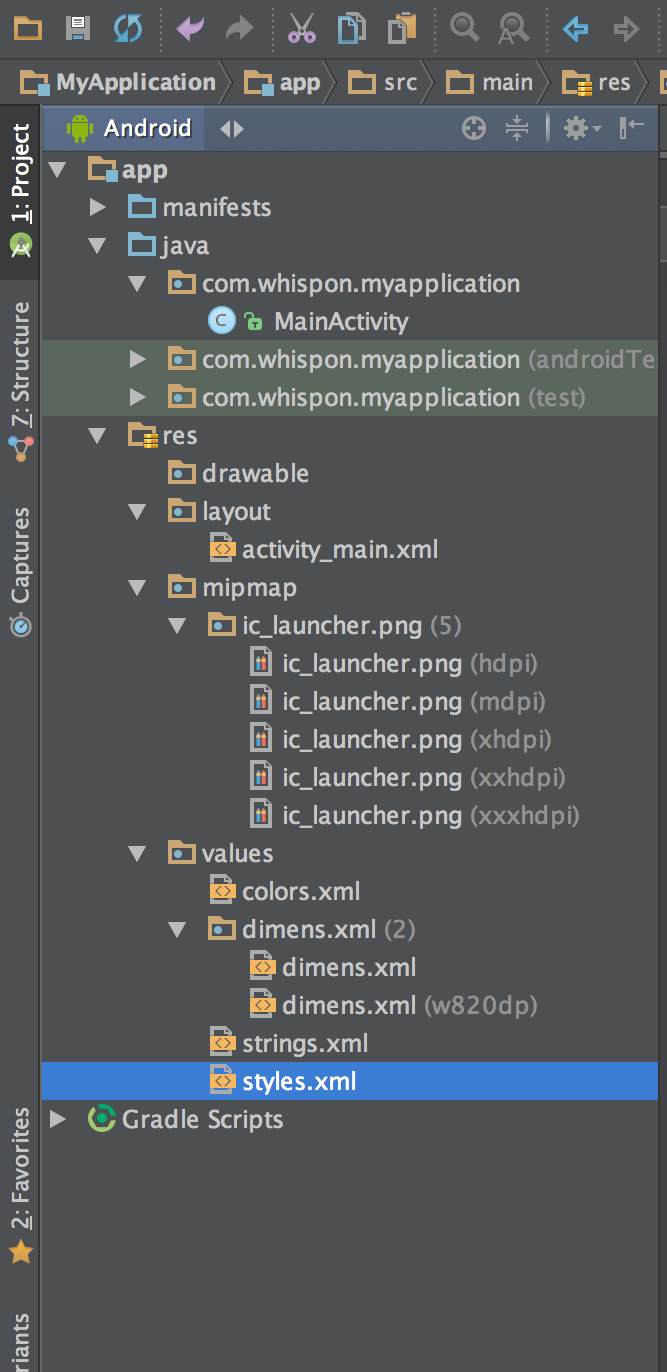The width and height of the screenshot is (667, 1372).
Task: Click the Scroll from Source crosshair icon
Action: pyautogui.click(x=473, y=128)
